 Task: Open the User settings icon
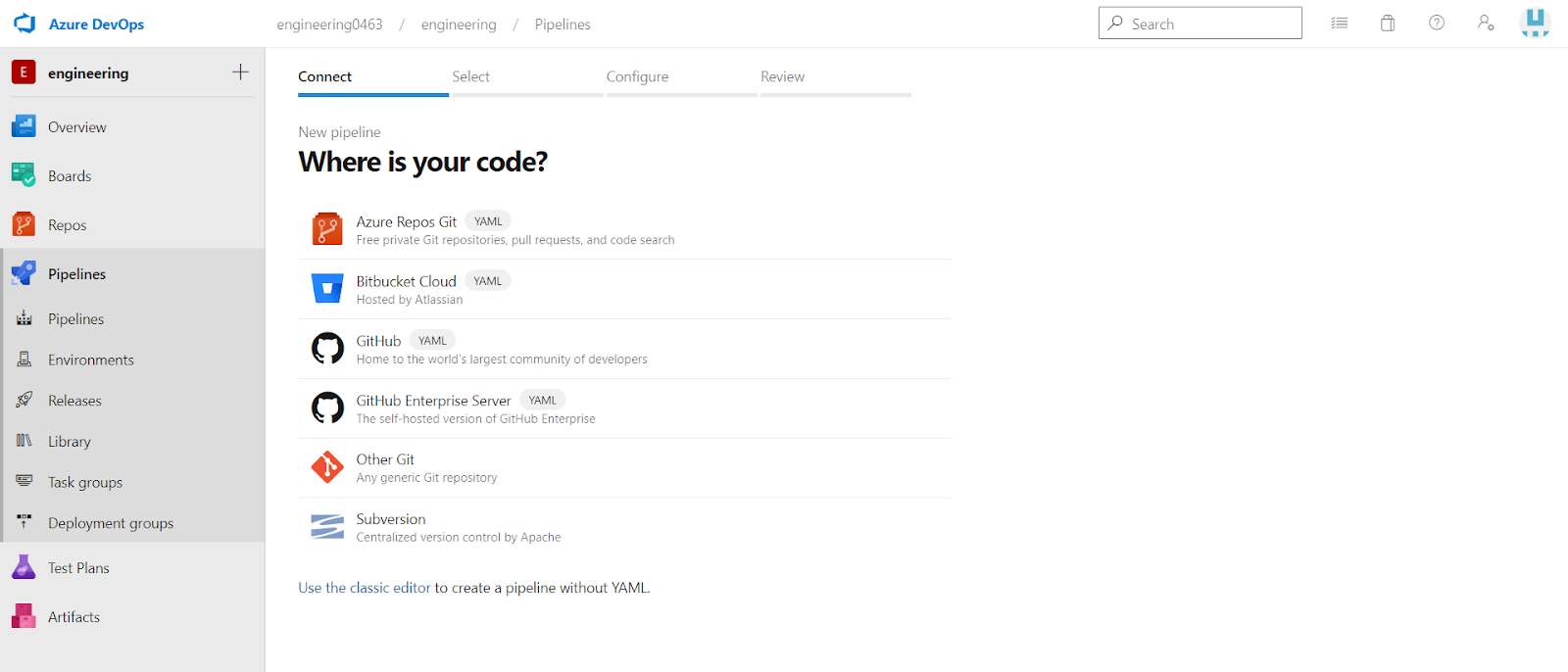pyautogui.click(x=1486, y=24)
